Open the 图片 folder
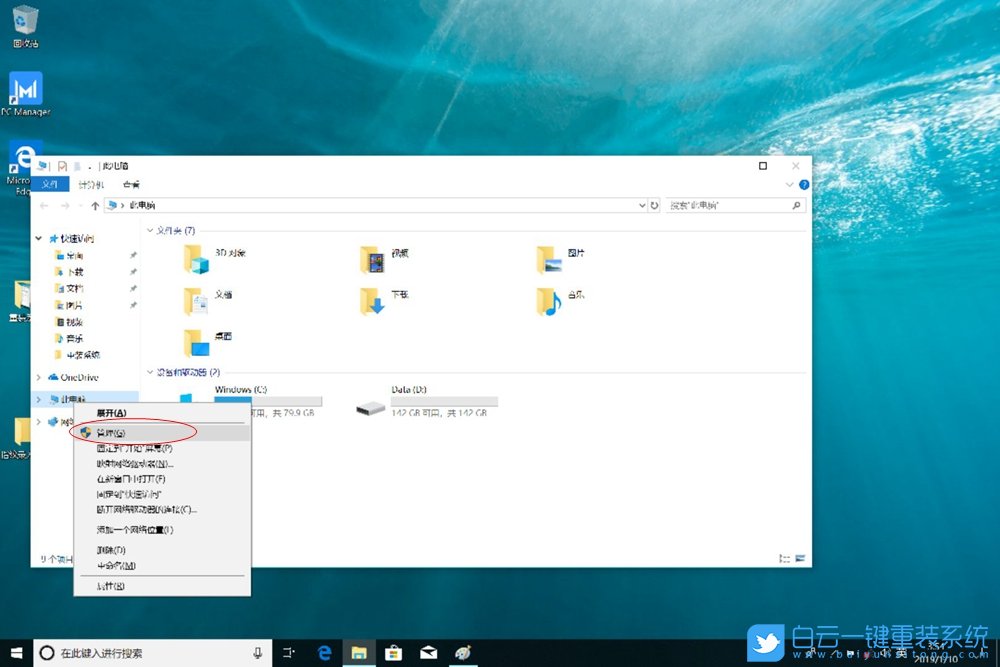Viewport: 1000px width, 667px height. tap(550, 259)
